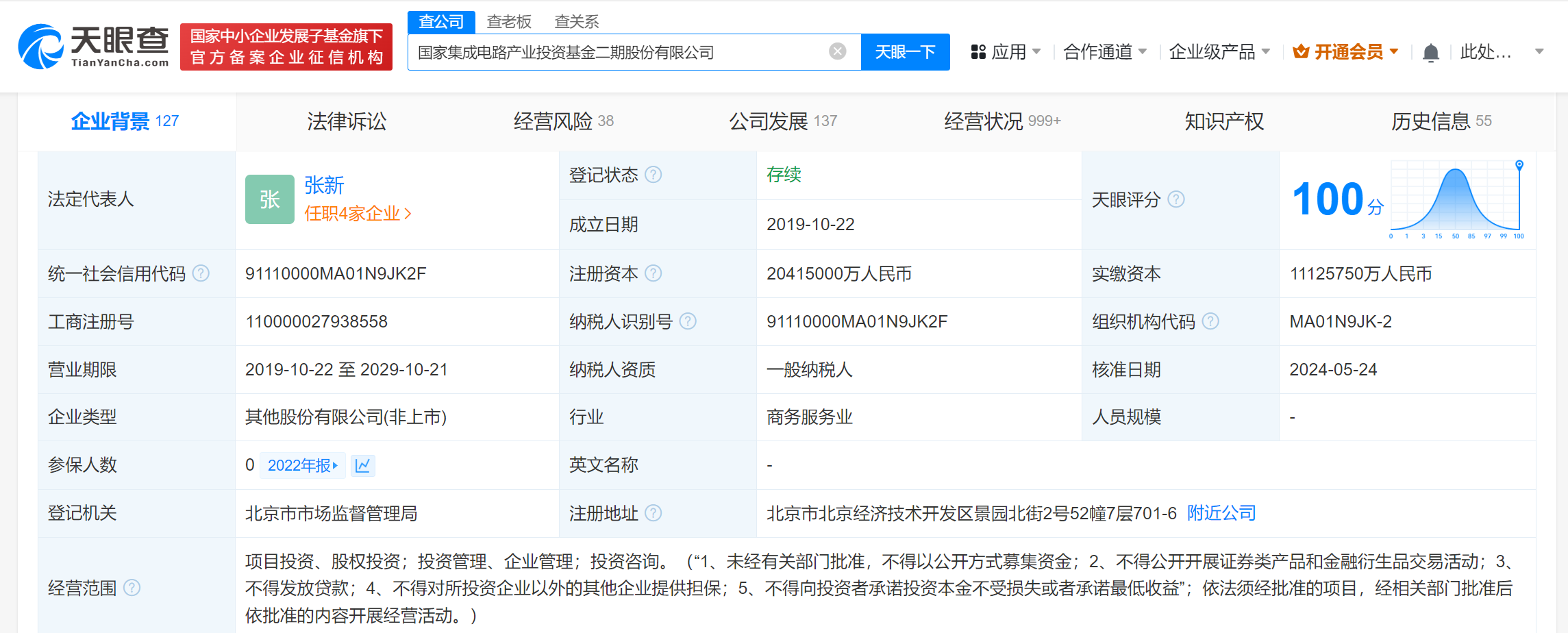1568x633 pixels.
Task: Click the trend chart icon beside 2022年报
Action: click(x=362, y=466)
